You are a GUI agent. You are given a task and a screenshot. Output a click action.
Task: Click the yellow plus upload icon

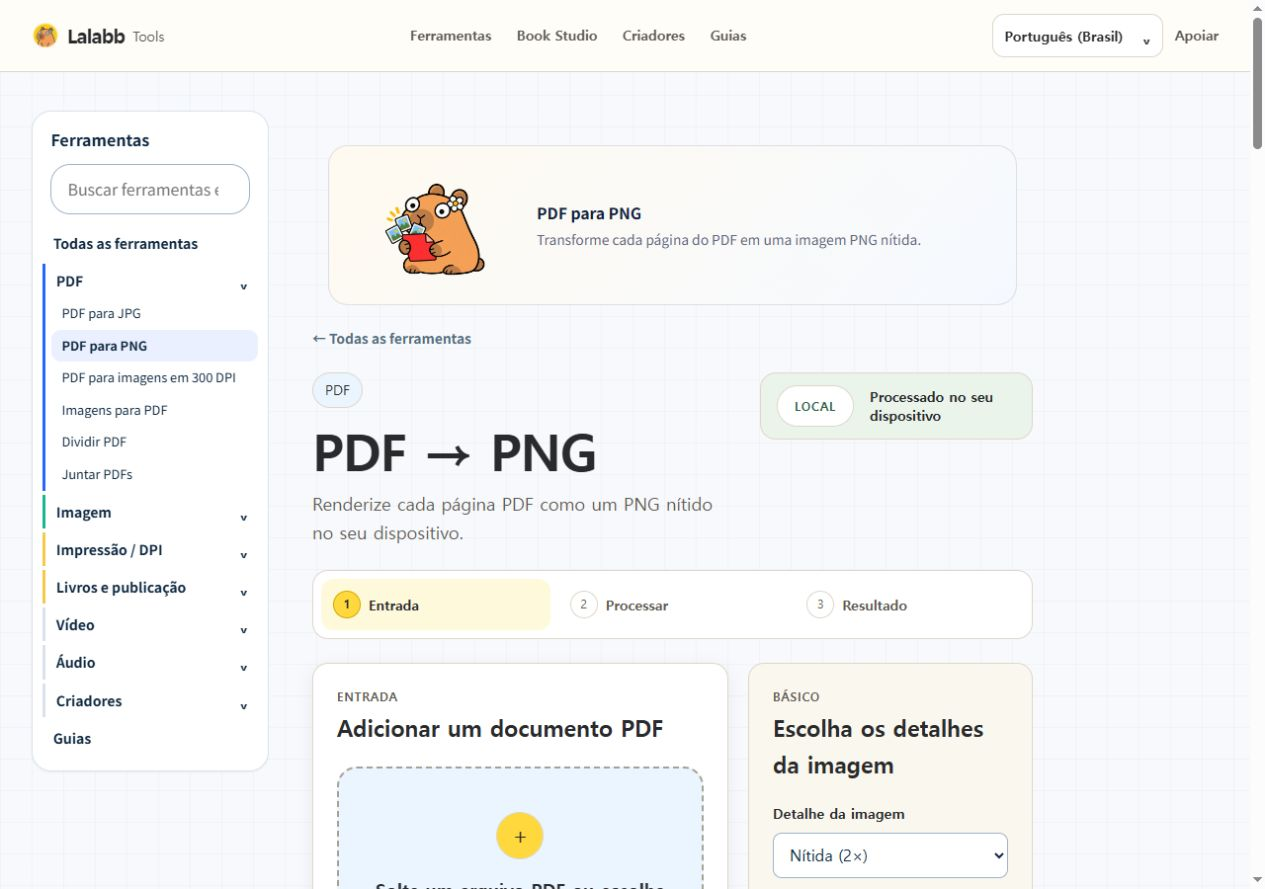coord(520,836)
